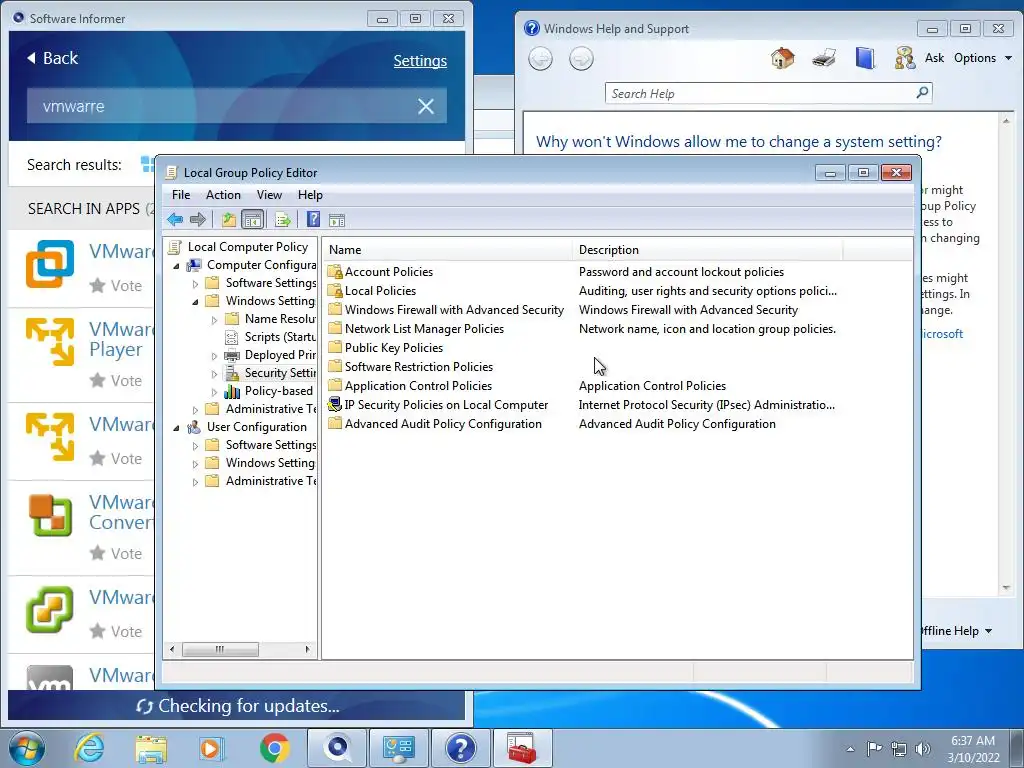The height and width of the screenshot is (768, 1024).
Task: Open the Offline Help dropdown
Action: point(956,631)
